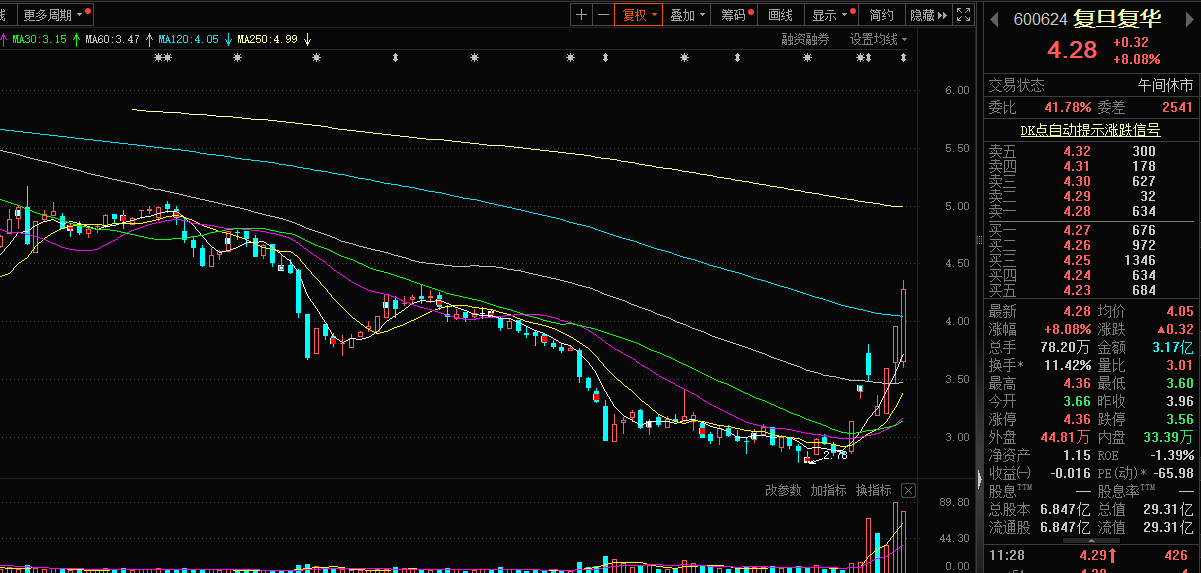Click the MA250:4.99 indicator label
1201x573 pixels.
pos(268,39)
